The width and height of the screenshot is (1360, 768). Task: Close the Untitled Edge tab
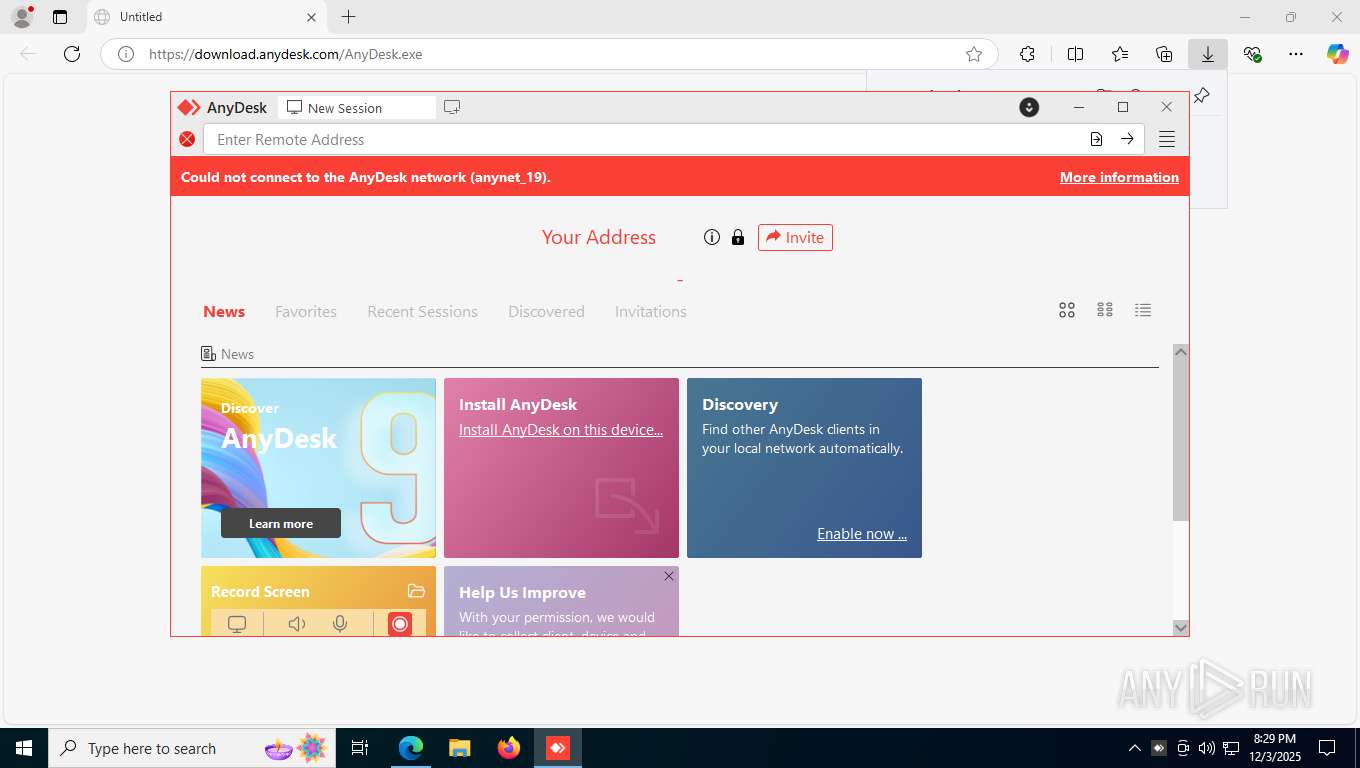pos(311,17)
